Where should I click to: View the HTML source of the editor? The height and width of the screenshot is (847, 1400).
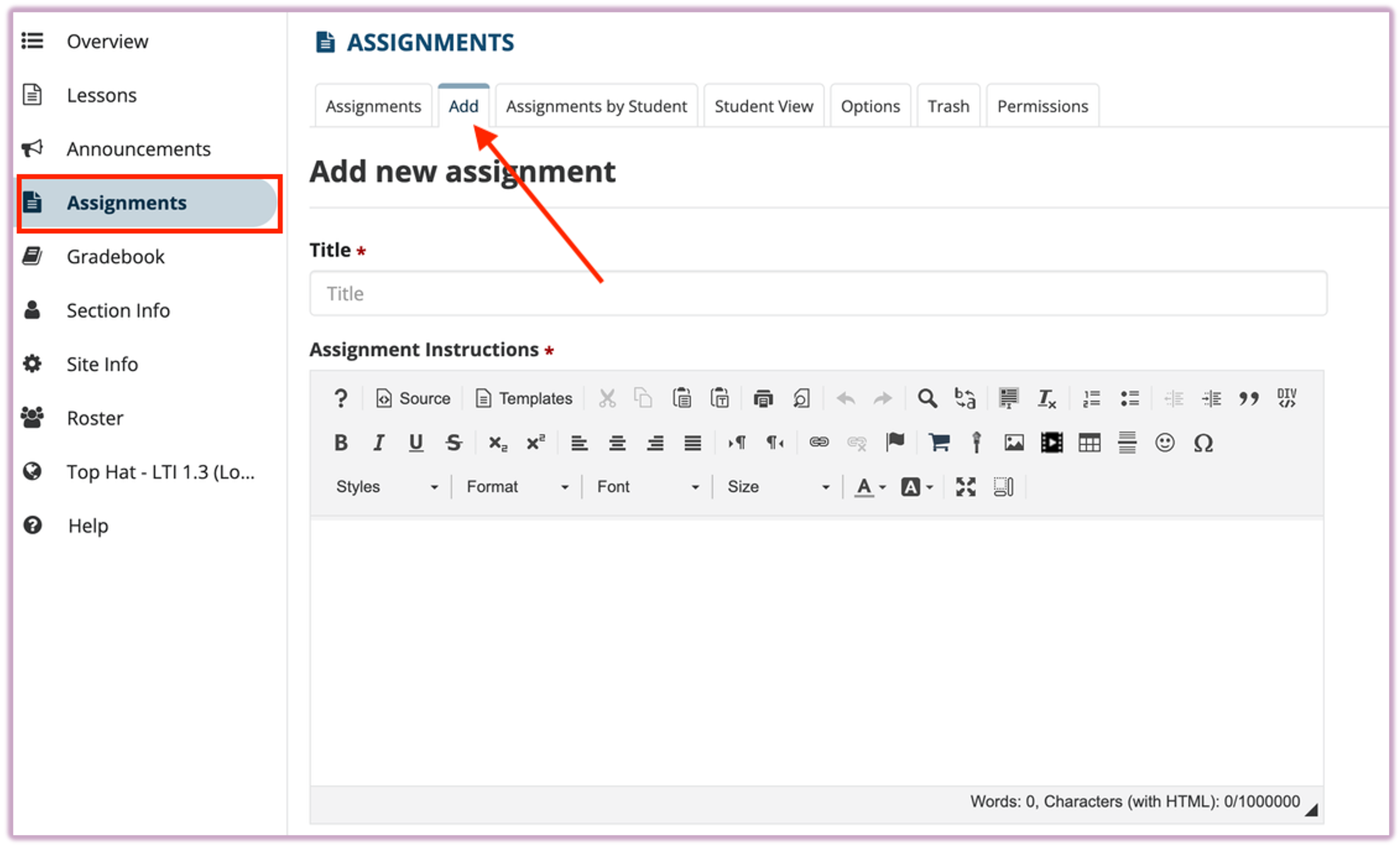tap(412, 398)
